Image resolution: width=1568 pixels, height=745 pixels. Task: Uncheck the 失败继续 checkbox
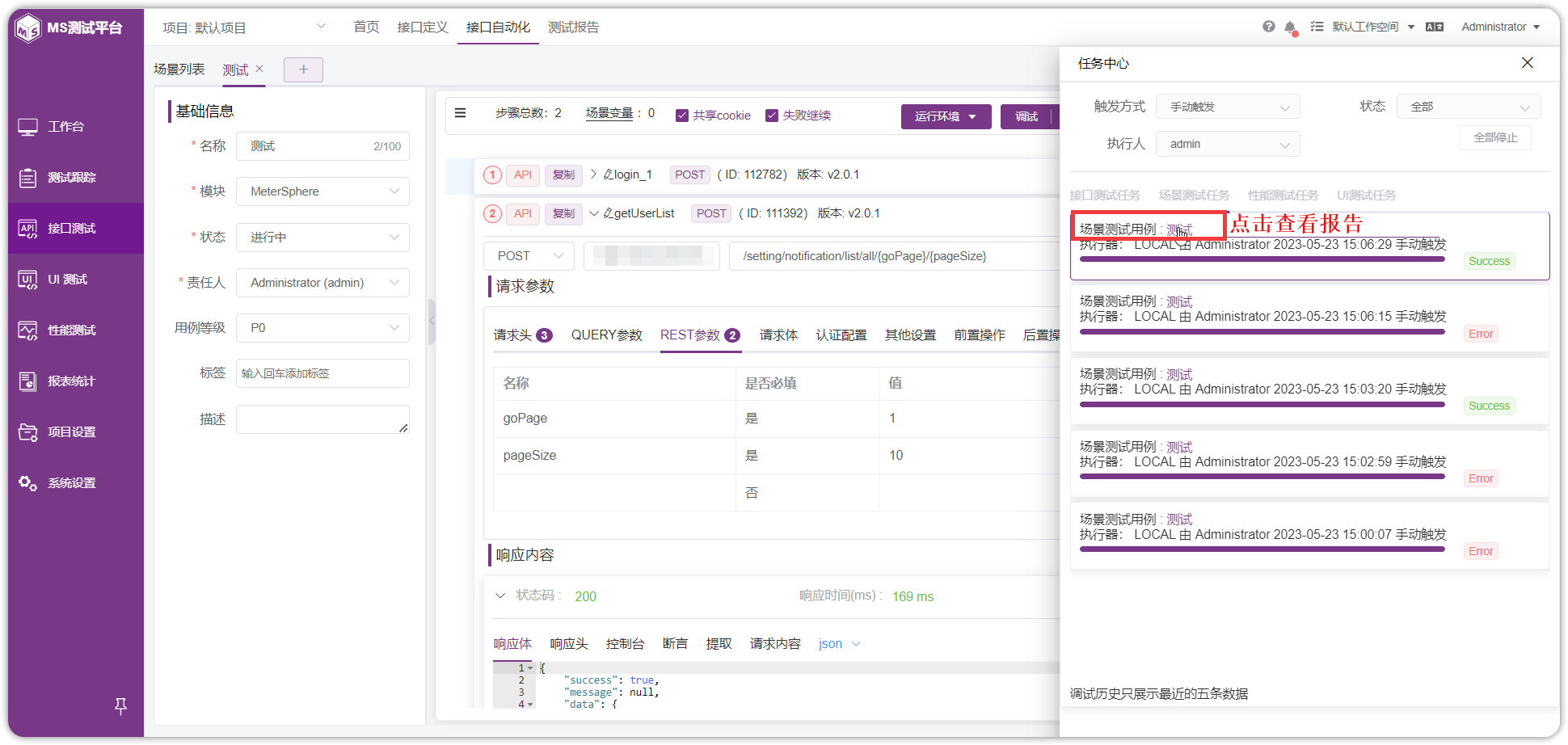click(x=772, y=116)
